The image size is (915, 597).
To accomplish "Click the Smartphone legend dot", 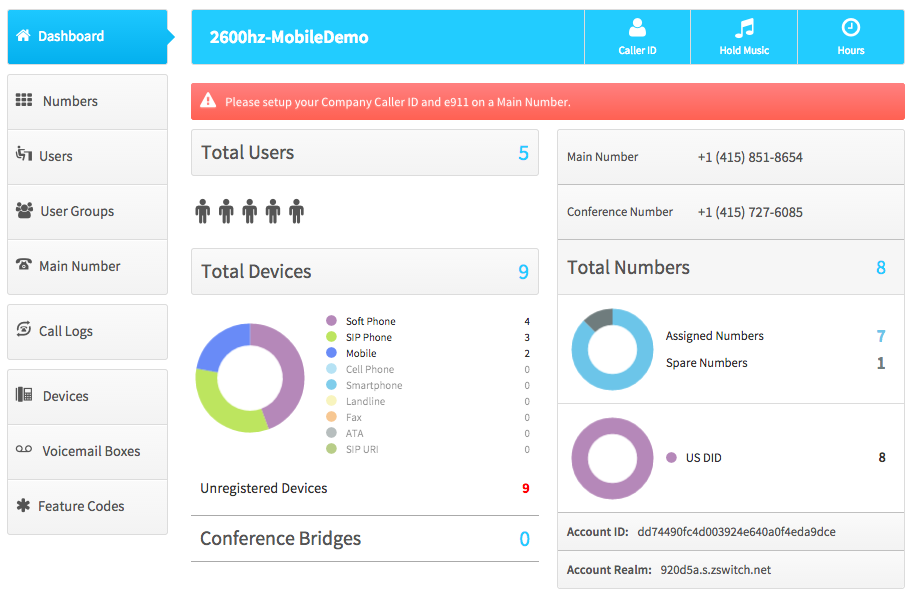I will (x=331, y=385).
